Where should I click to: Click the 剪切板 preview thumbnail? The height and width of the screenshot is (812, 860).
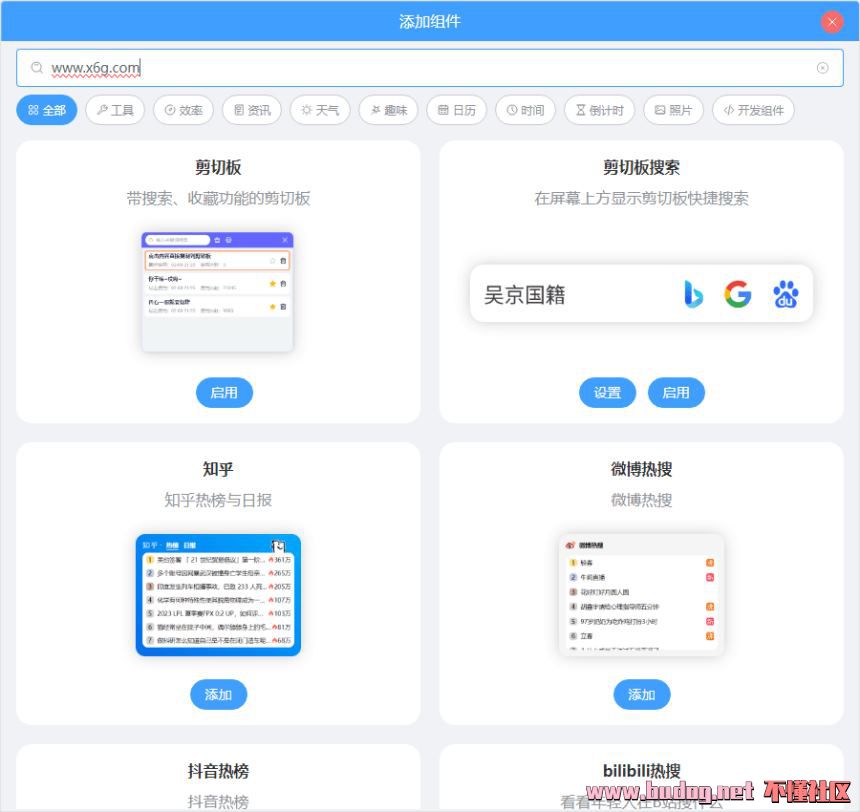tap(218, 292)
